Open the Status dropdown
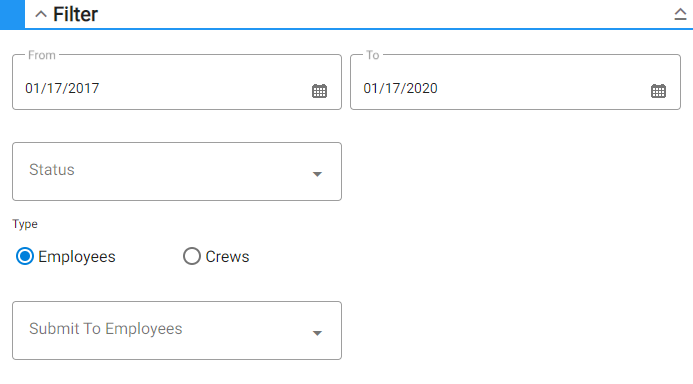Viewport: 693px width, 384px height. [177, 171]
